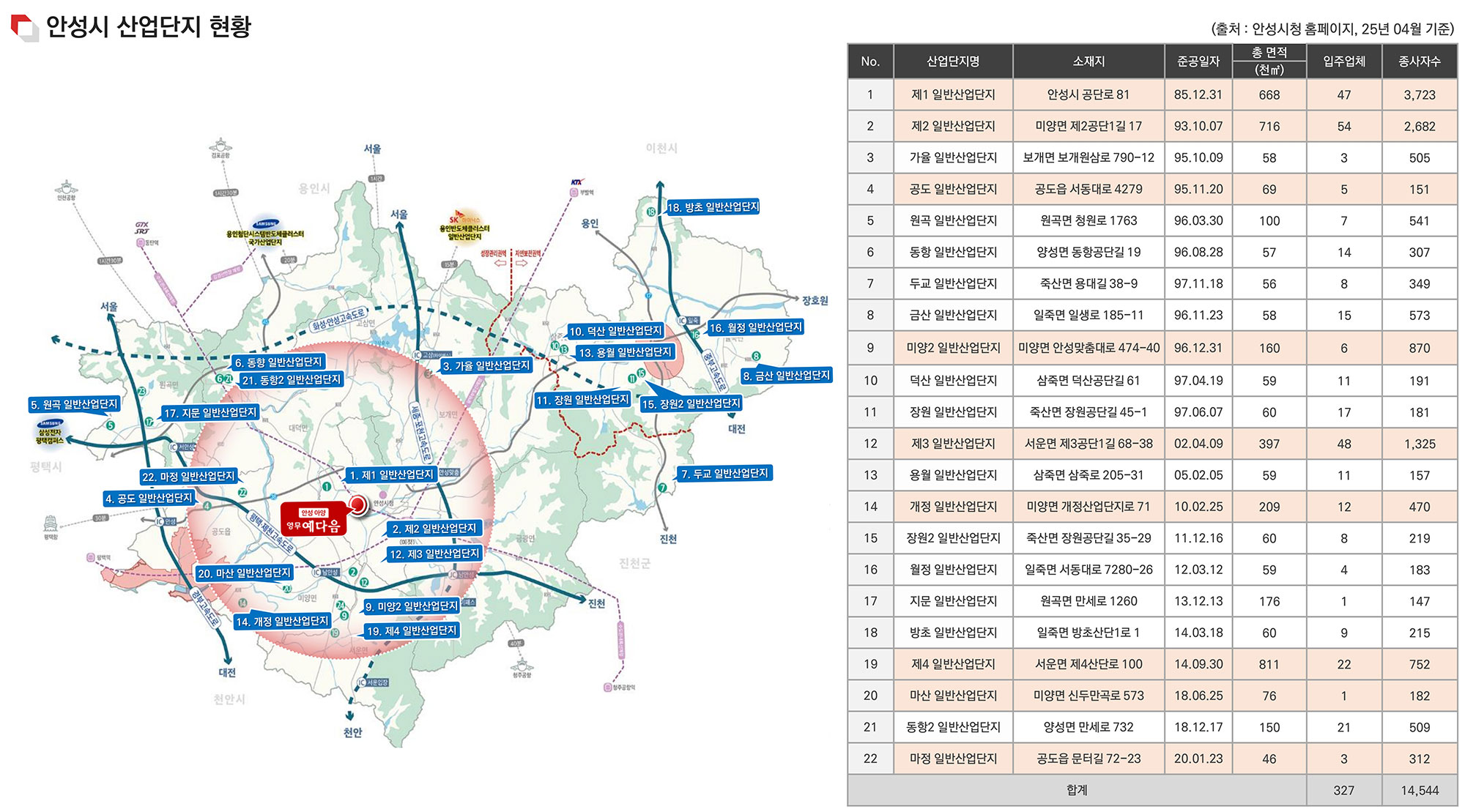Click the 합계 total row label
1465x812 pixels.
[x=1076, y=790]
